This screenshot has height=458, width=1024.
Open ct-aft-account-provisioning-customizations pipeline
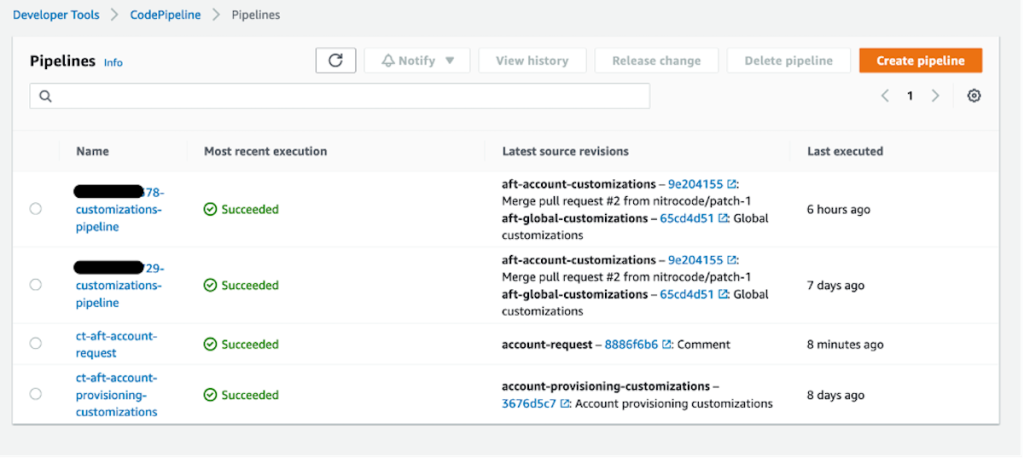point(116,395)
